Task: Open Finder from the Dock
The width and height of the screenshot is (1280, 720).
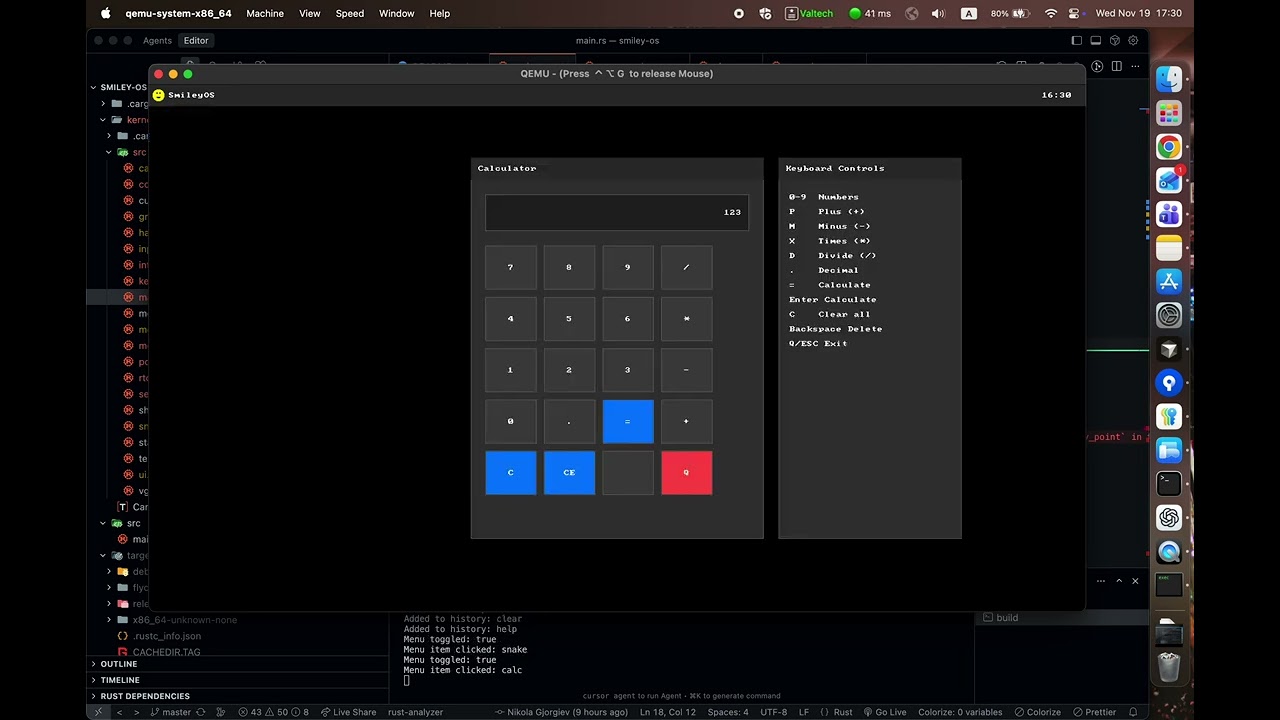Action: point(1169,79)
